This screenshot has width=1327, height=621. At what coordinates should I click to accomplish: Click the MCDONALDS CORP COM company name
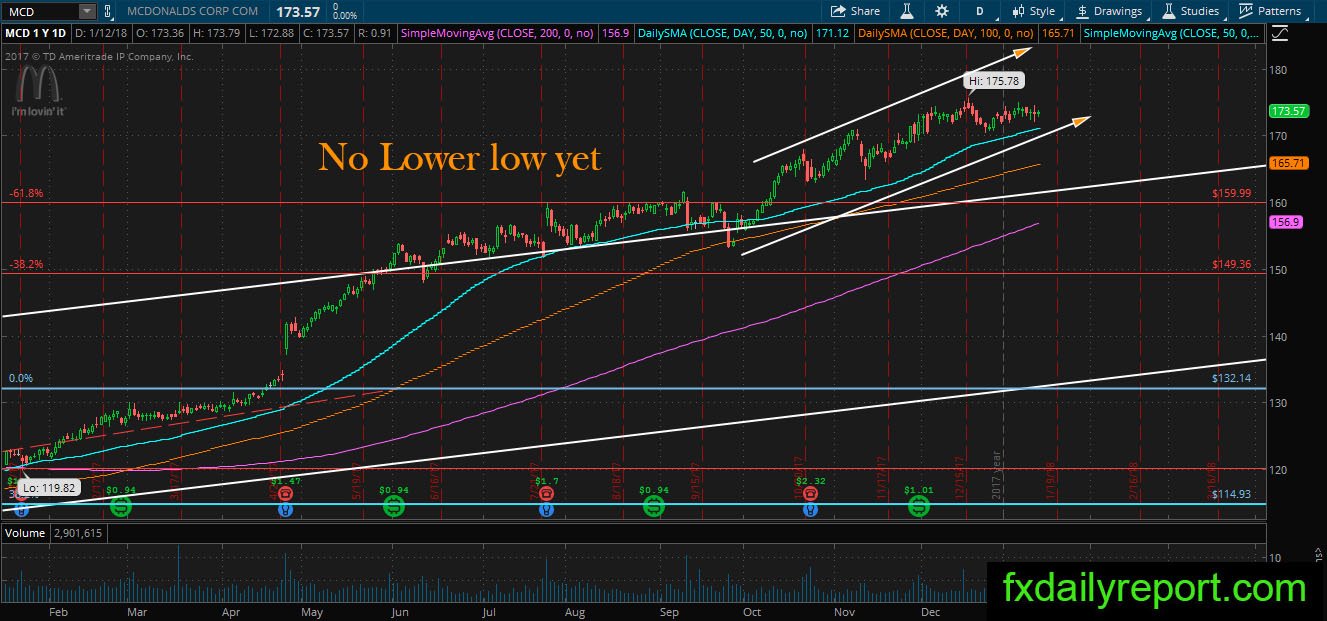[193, 11]
